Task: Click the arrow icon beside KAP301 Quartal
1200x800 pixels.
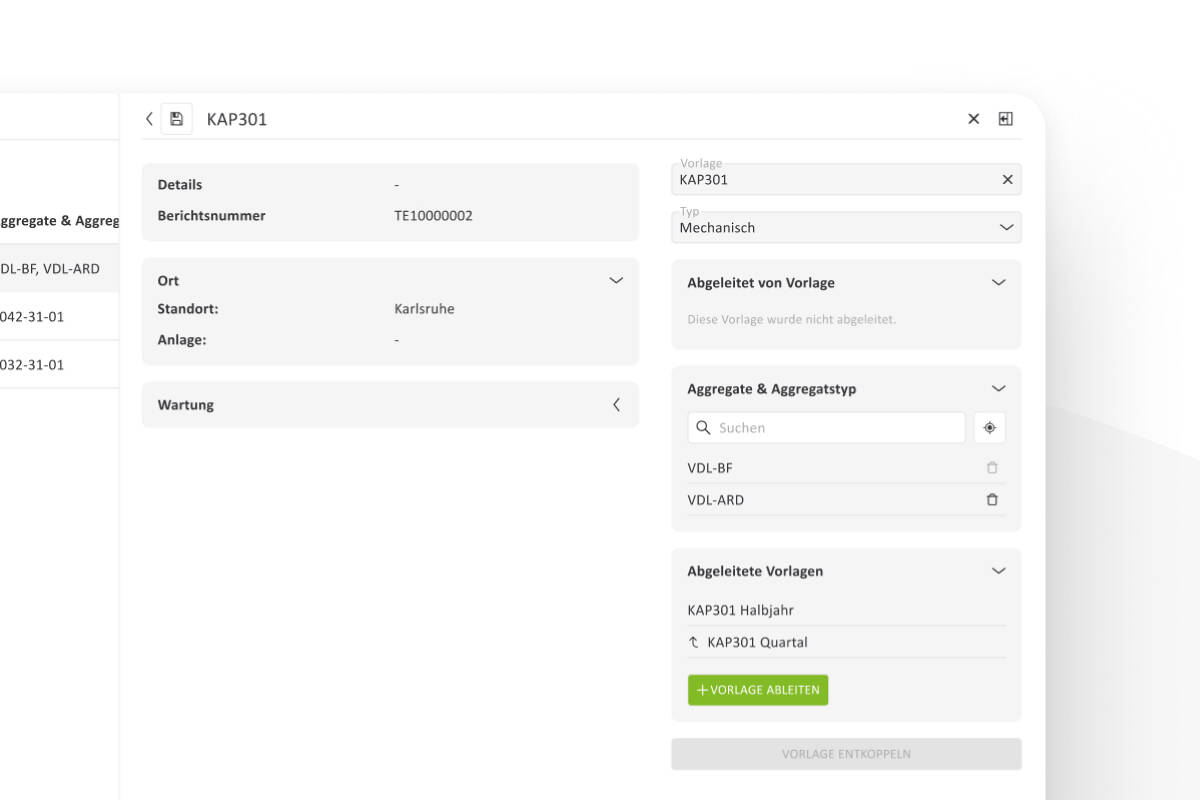Action: coord(694,643)
